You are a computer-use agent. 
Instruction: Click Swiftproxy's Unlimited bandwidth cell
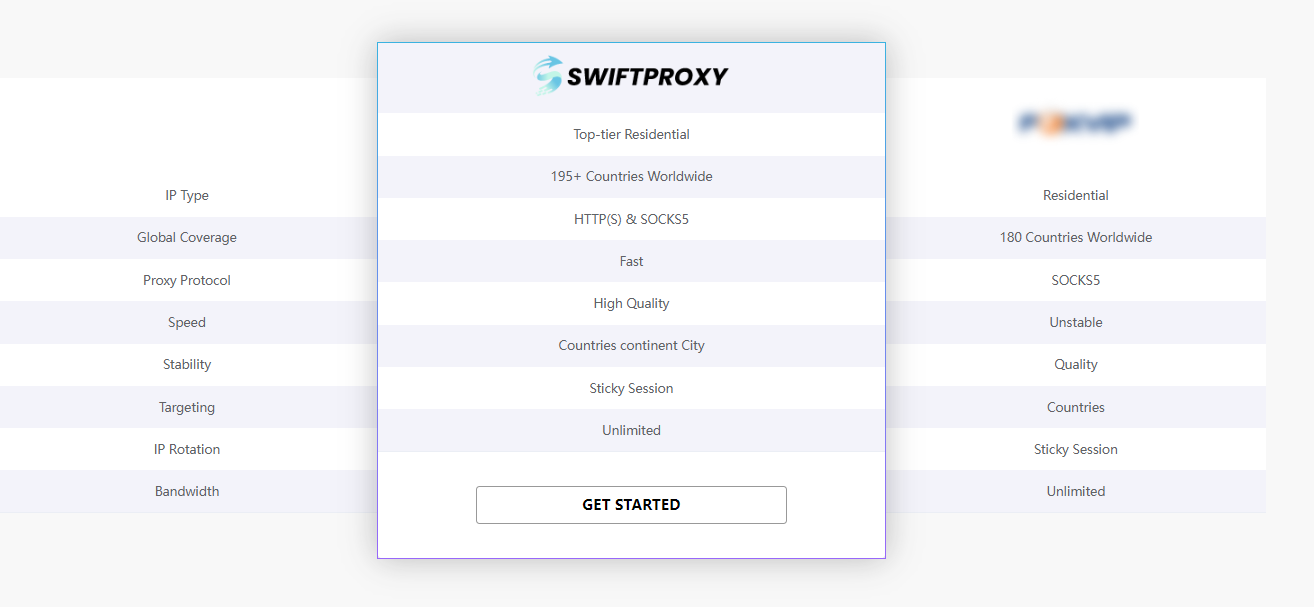coord(631,430)
